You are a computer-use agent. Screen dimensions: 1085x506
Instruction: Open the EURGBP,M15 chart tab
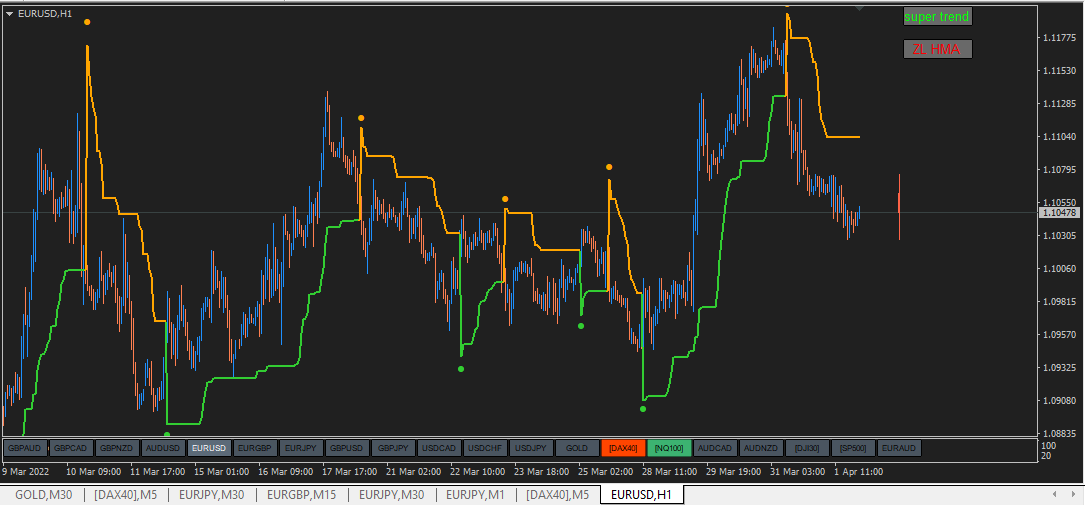pyautogui.click(x=302, y=495)
